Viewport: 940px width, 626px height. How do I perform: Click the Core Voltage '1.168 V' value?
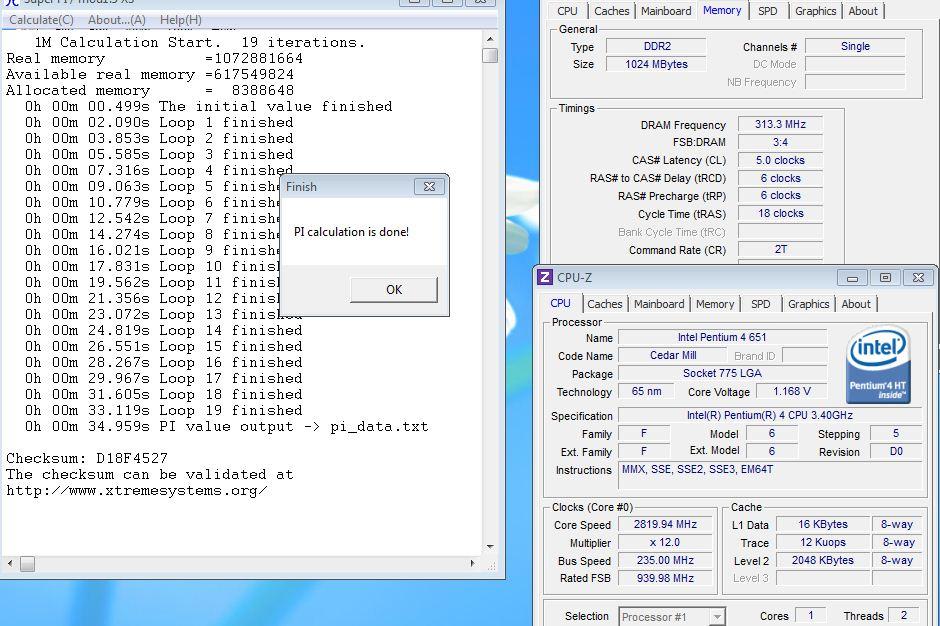click(792, 392)
